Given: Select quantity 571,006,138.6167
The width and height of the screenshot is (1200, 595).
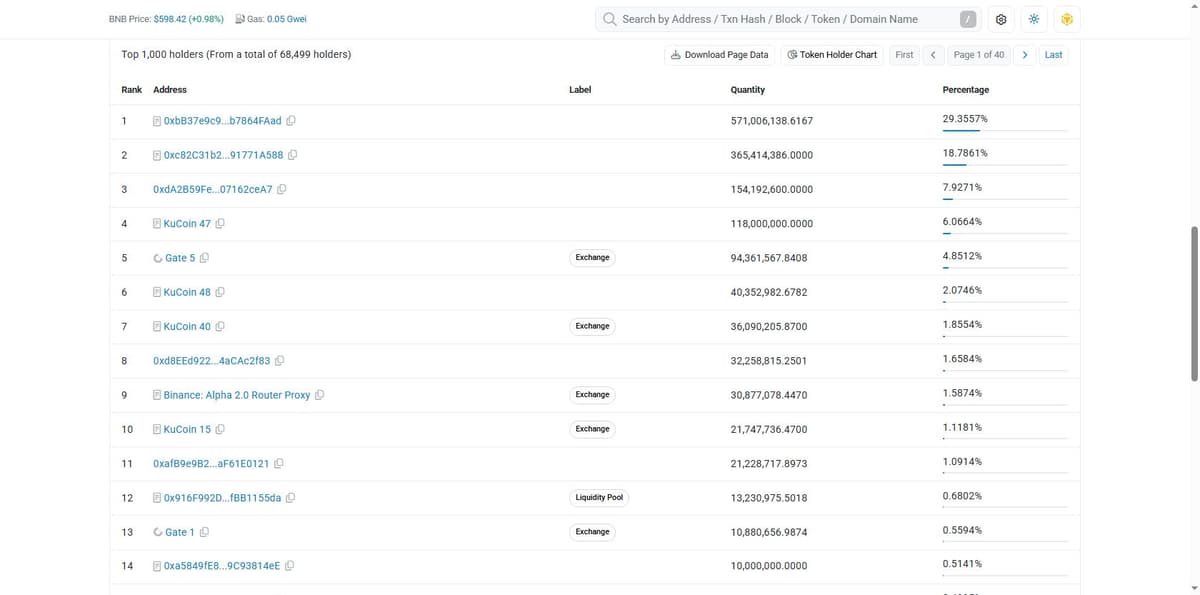Looking at the screenshot, I should point(772,121).
